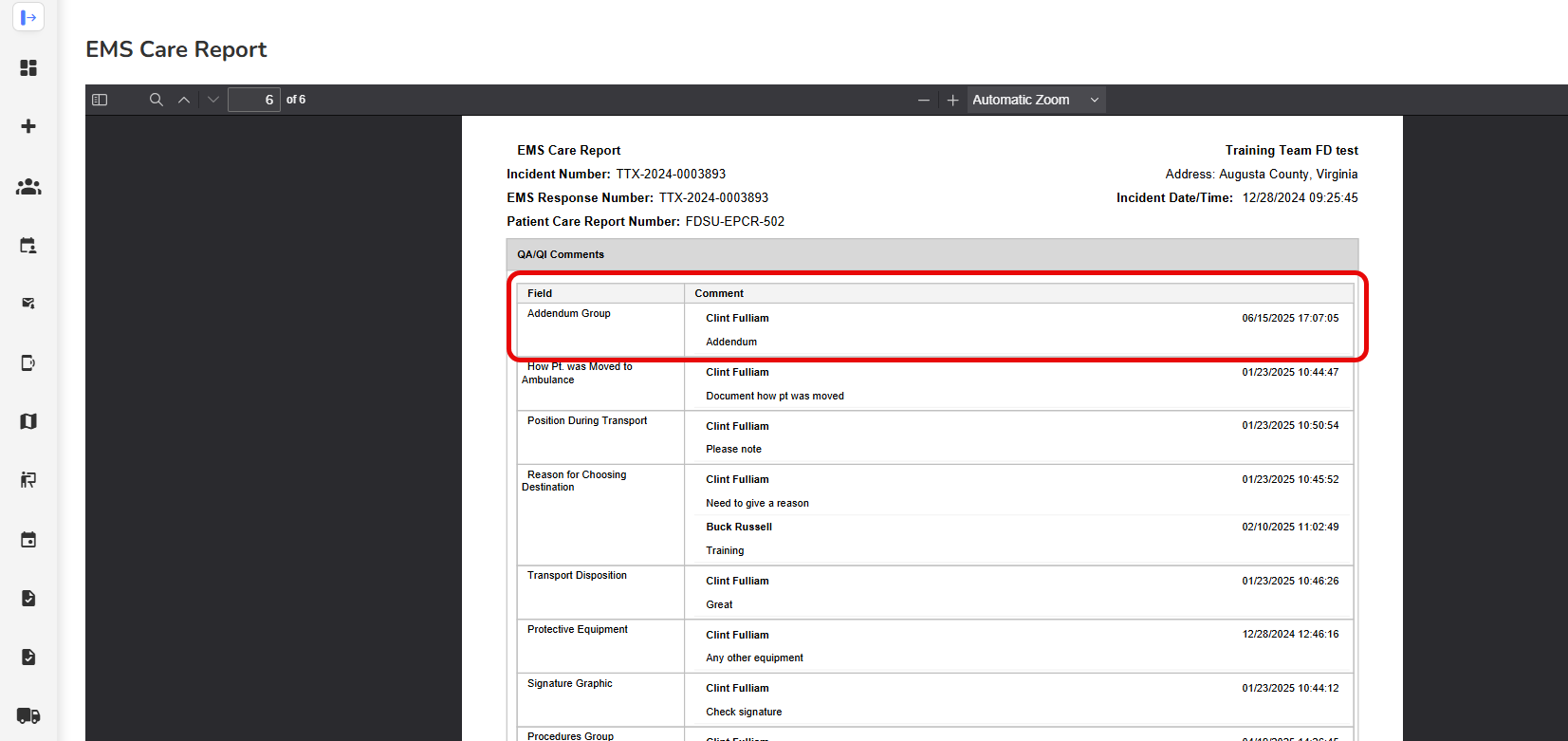
Task: Select the Incident Number TTX-2024-0003893 text
Action: pos(617,175)
